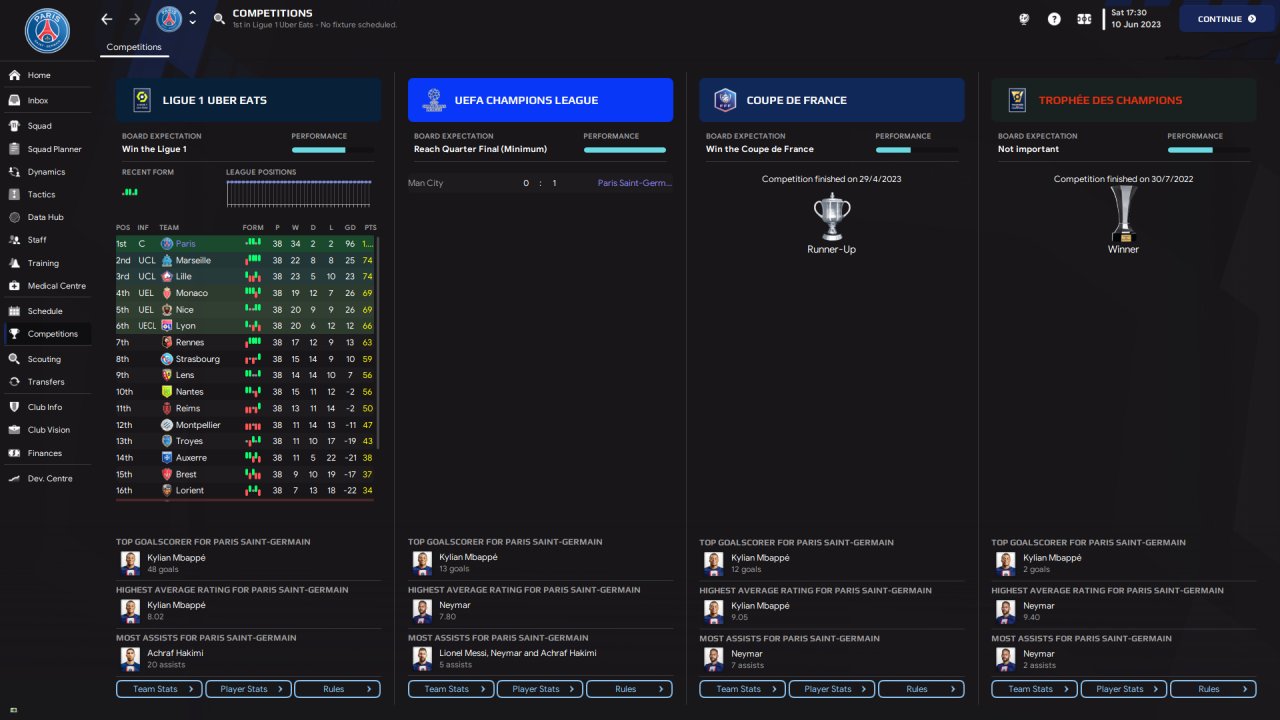Image resolution: width=1280 pixels, height=720 pixels.
Task: Click the Montpellier badge in the league table
Action: [x=167, y=425]
